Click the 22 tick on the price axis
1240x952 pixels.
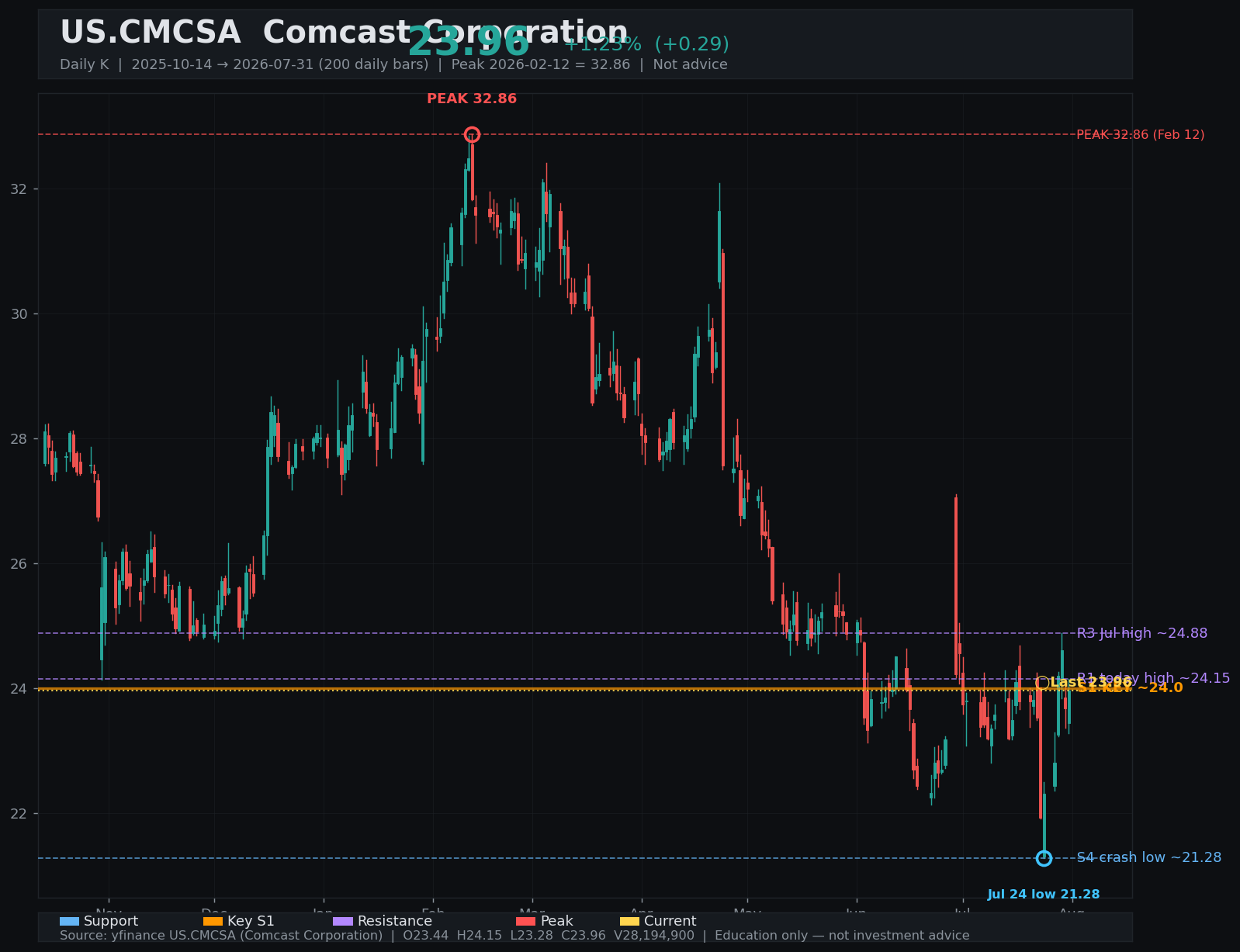coord(17,814)
